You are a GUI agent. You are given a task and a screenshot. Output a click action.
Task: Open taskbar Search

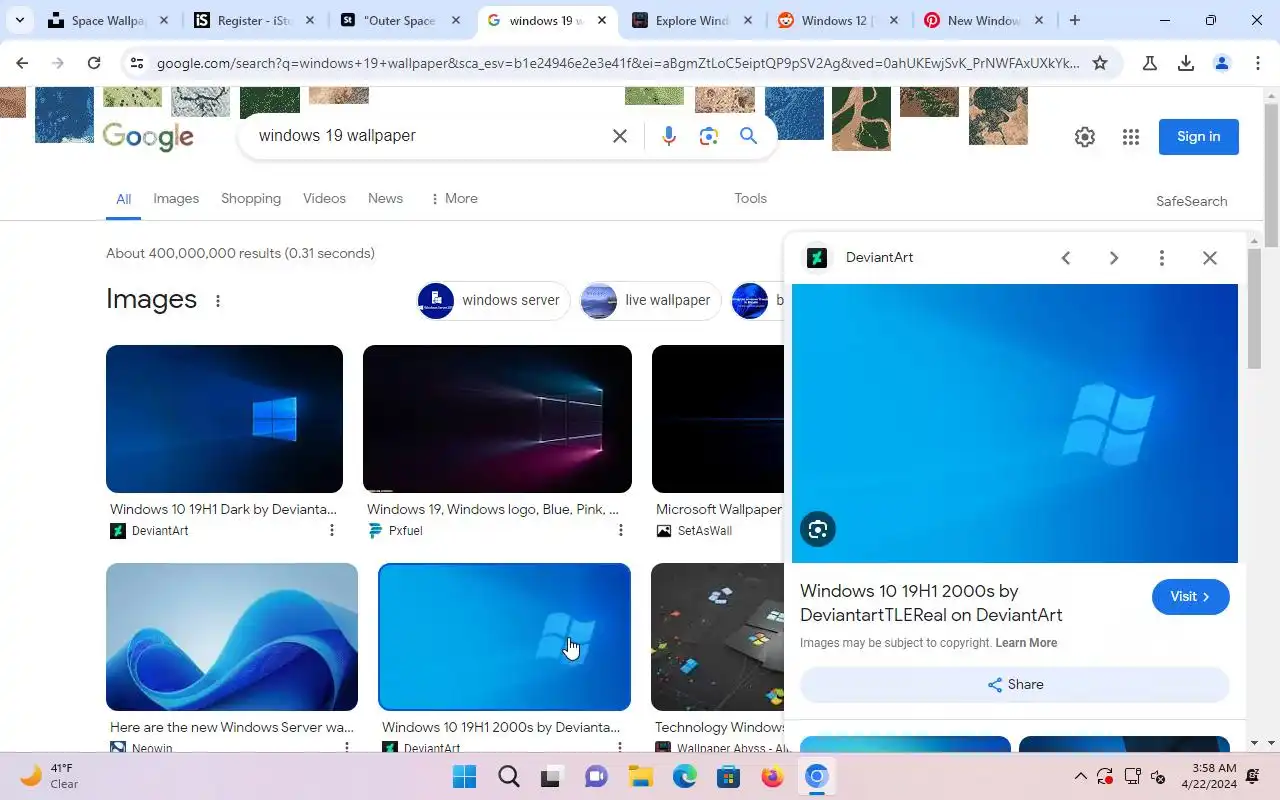(x=509, y=776)
